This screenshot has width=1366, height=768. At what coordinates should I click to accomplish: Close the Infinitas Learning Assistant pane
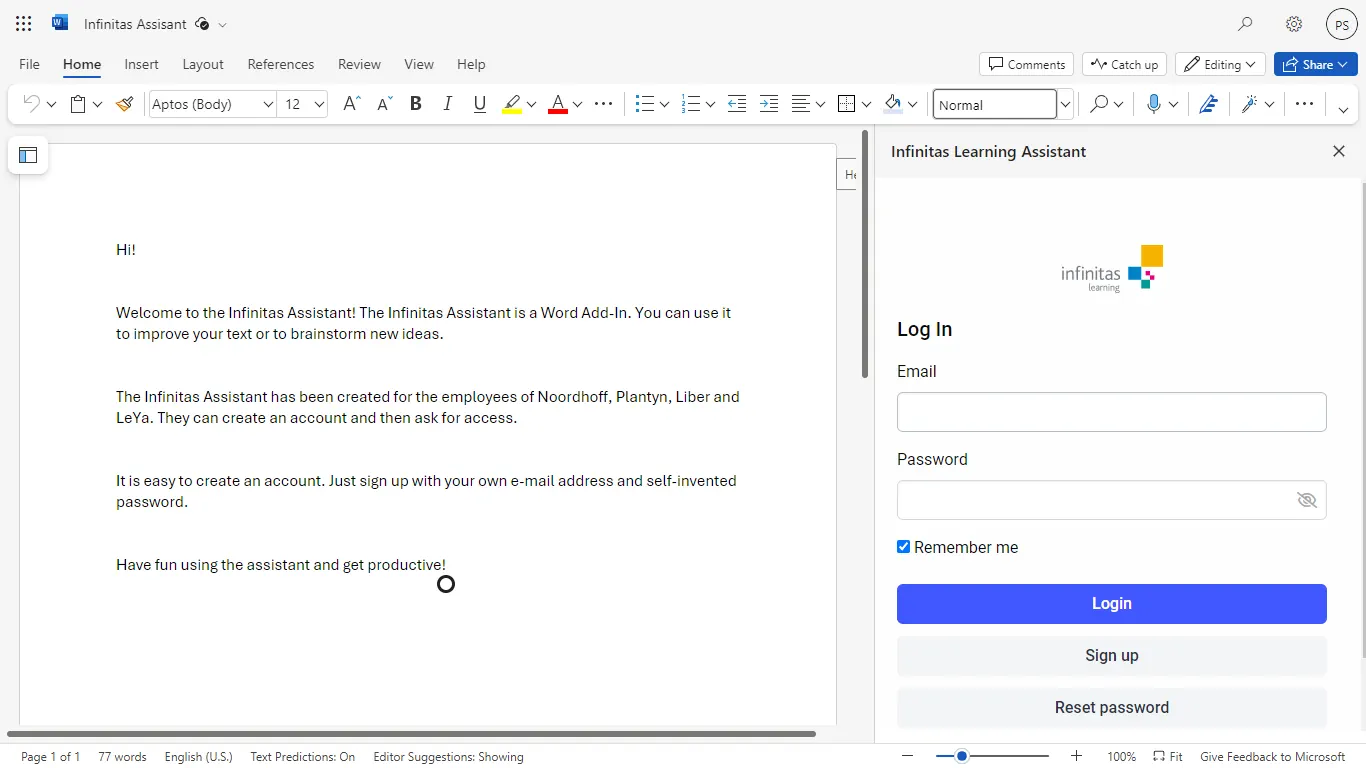click(1339, 151)
